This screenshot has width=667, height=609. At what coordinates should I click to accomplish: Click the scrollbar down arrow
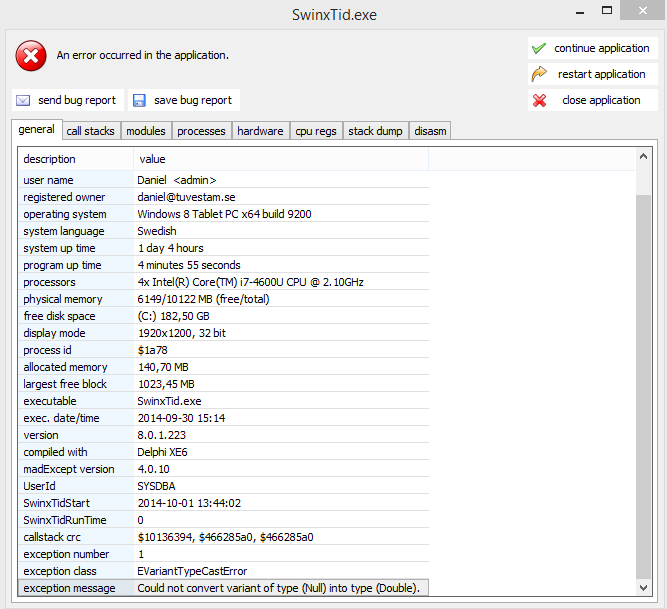coord(643,588)
